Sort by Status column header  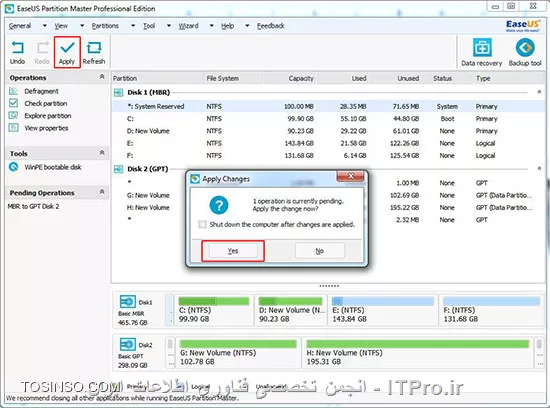(446, 78)
